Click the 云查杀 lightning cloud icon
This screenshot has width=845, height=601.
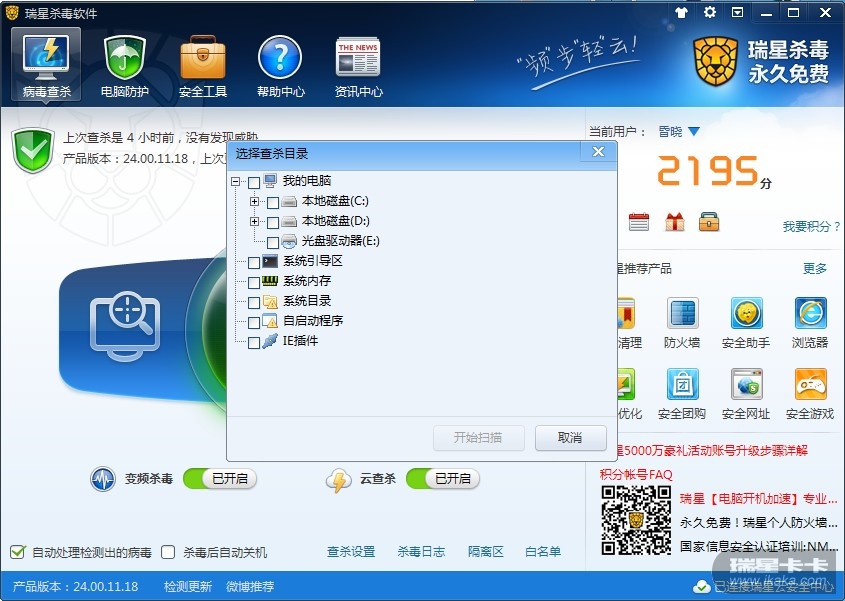338,479
